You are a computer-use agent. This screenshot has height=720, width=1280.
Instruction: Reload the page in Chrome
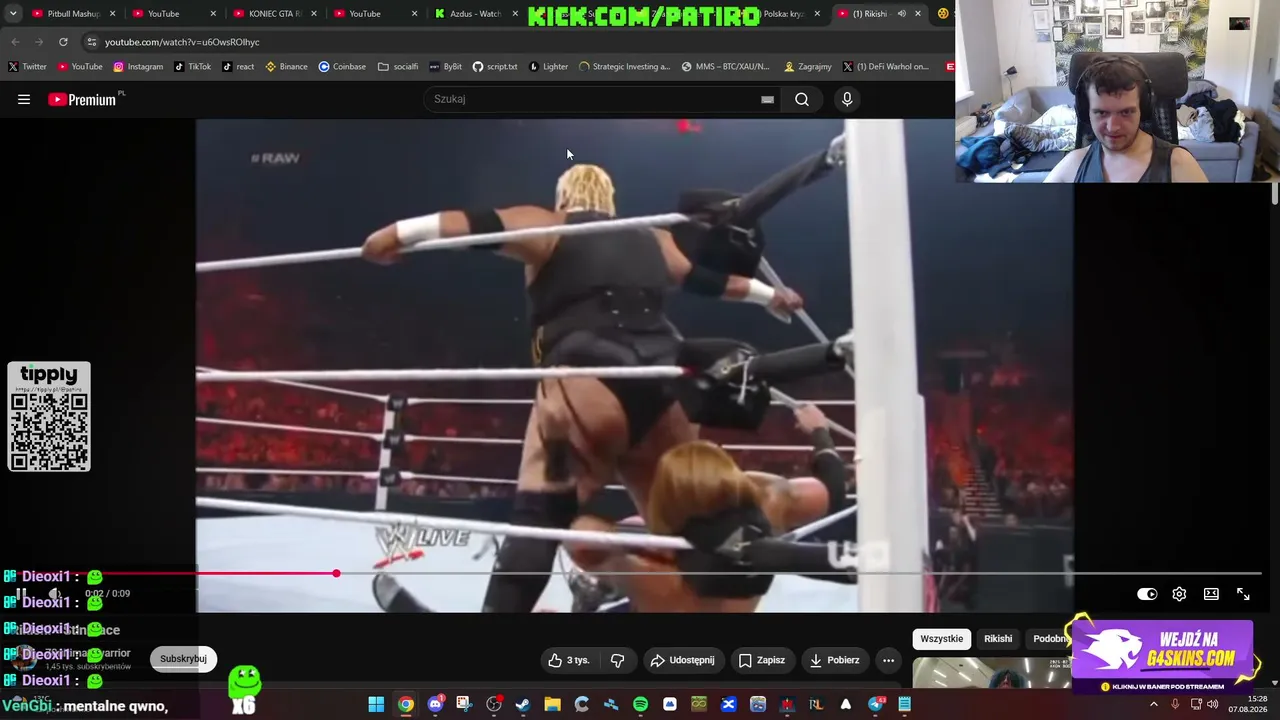point(63,42)
